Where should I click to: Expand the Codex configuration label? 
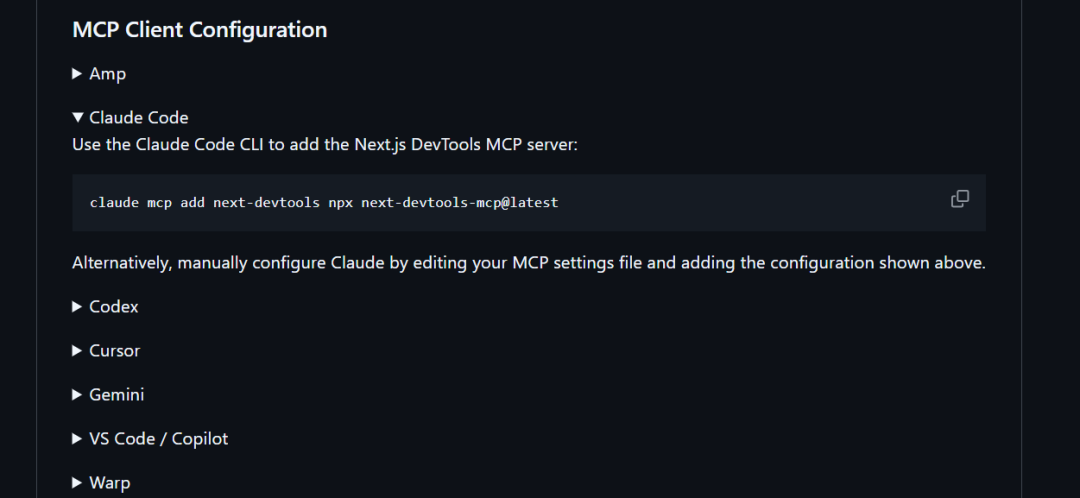click(x=113, y=307)
